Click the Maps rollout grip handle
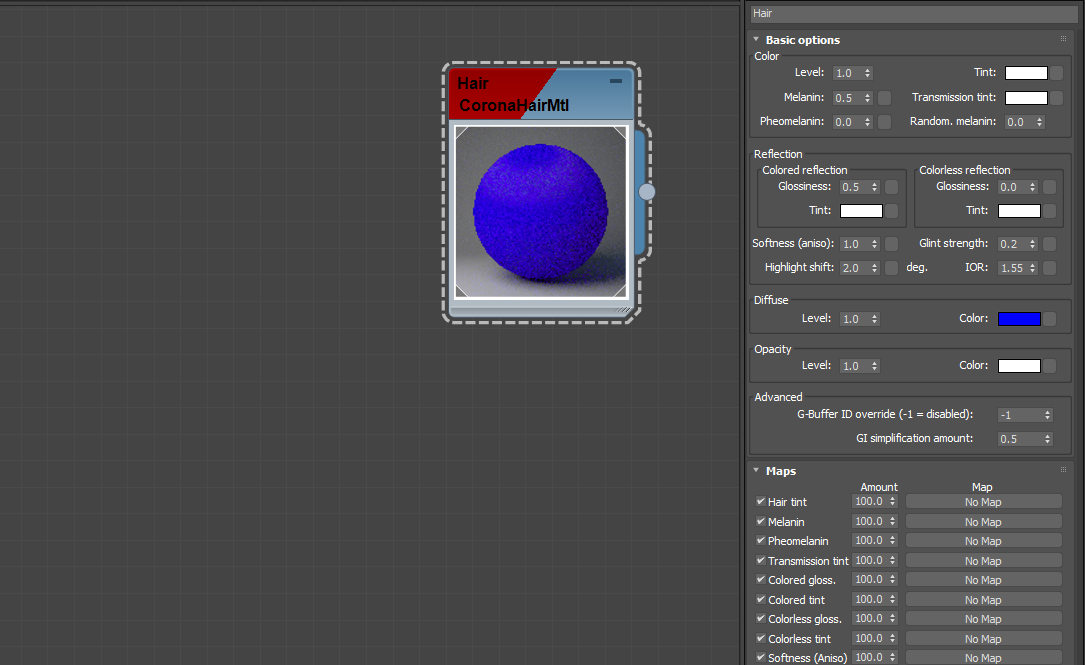 [x=1064, y=470]
